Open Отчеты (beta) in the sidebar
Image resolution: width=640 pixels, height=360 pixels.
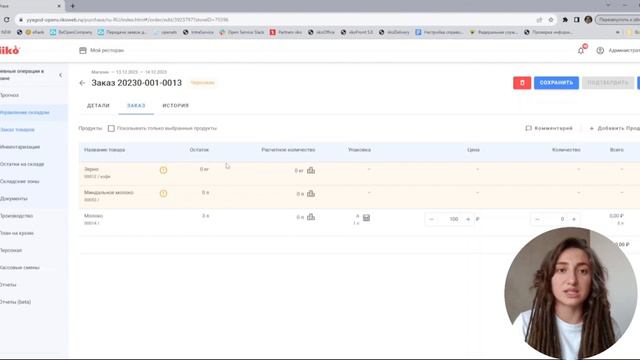[16, 302]
